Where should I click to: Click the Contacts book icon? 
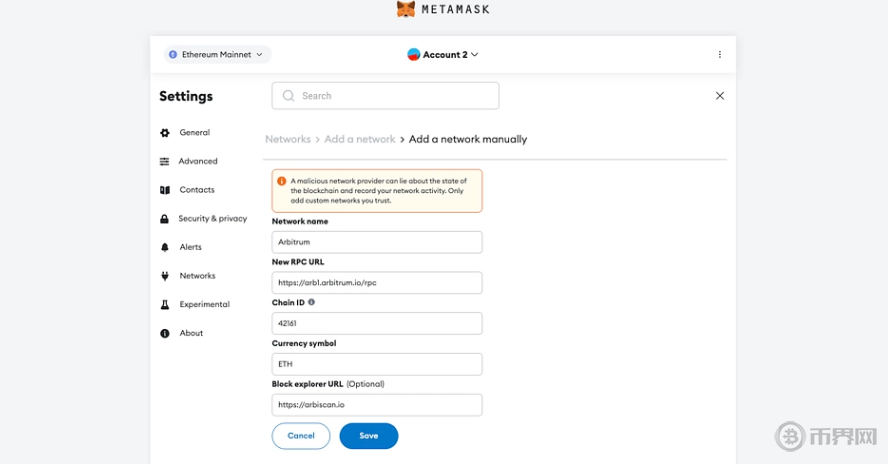click(165, 190)
